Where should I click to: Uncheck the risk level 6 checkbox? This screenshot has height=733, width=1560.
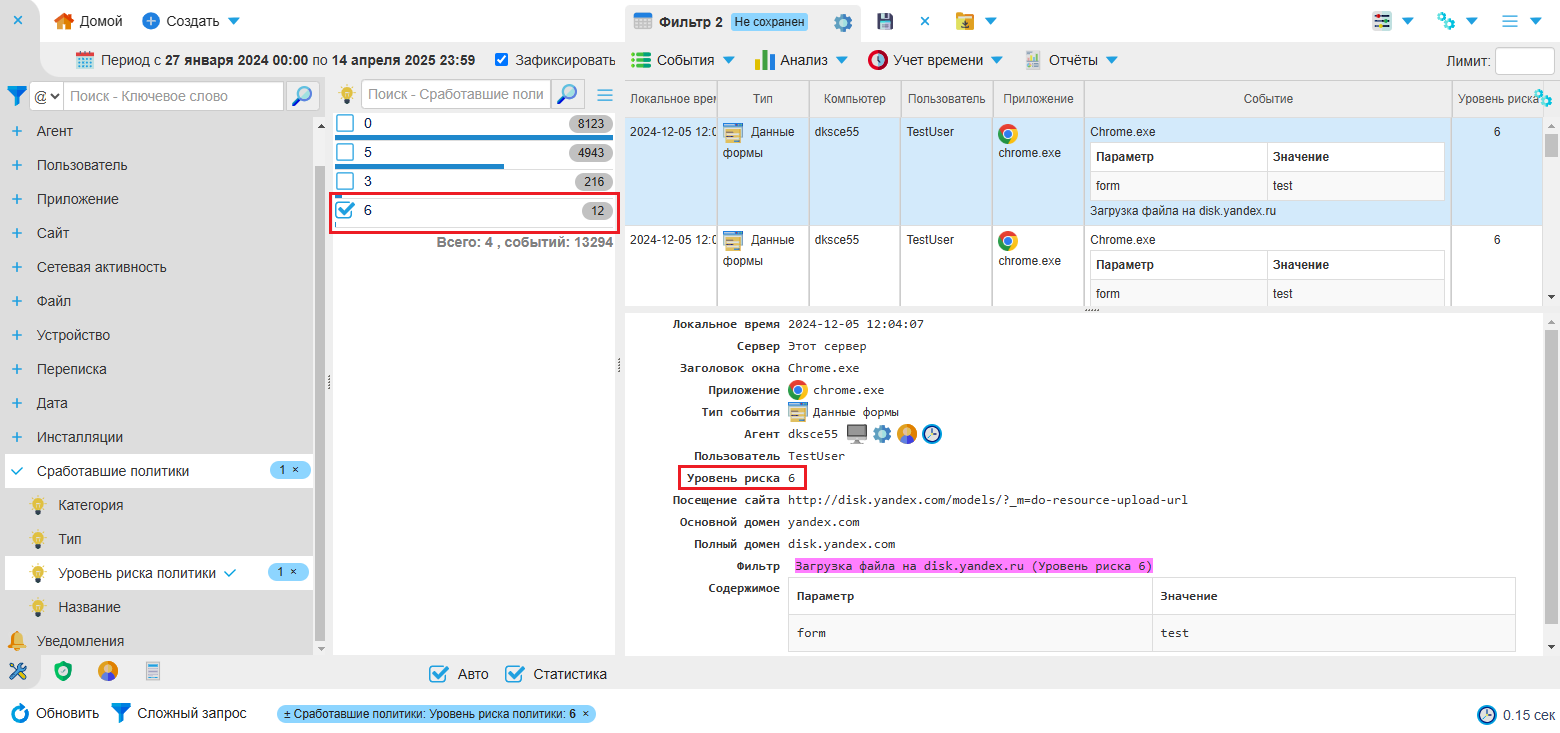click(x=345, y=210)
